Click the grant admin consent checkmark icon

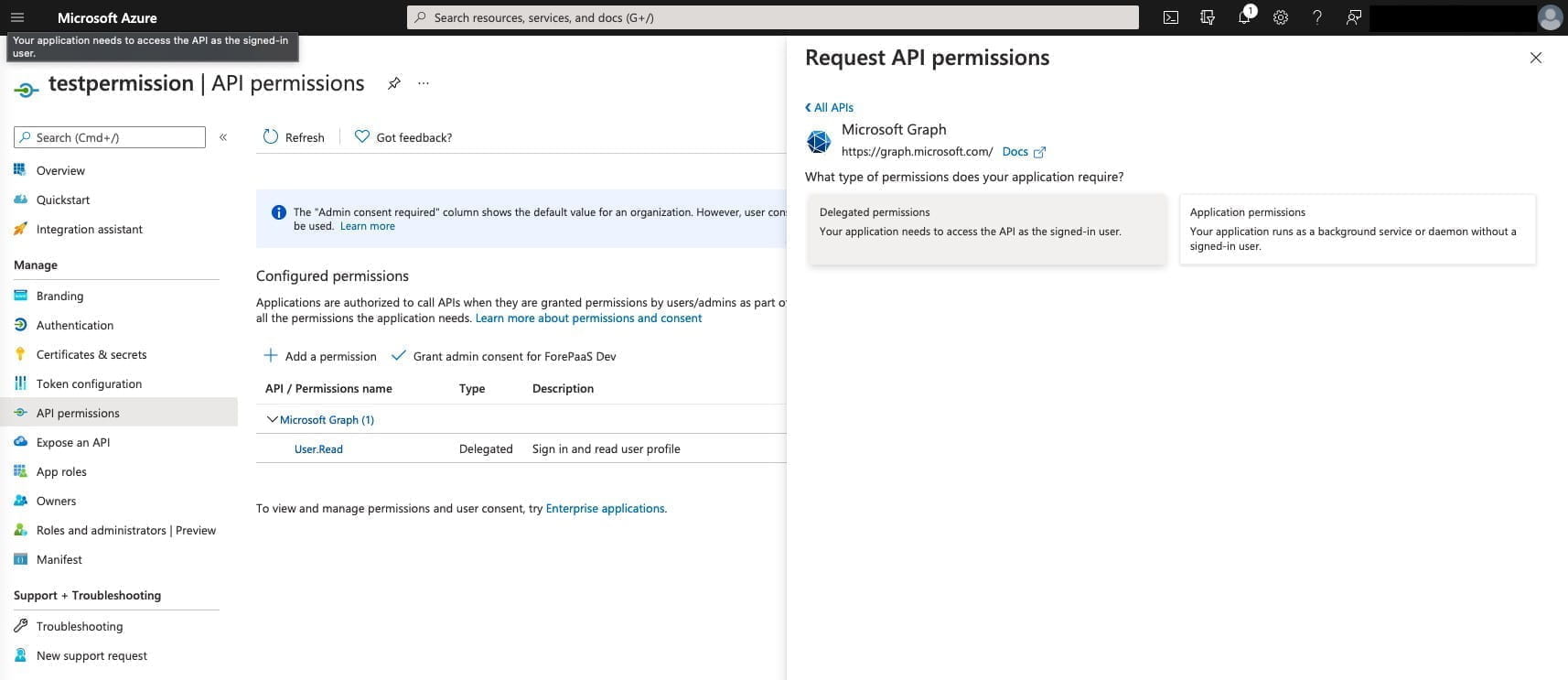point(398,355)
